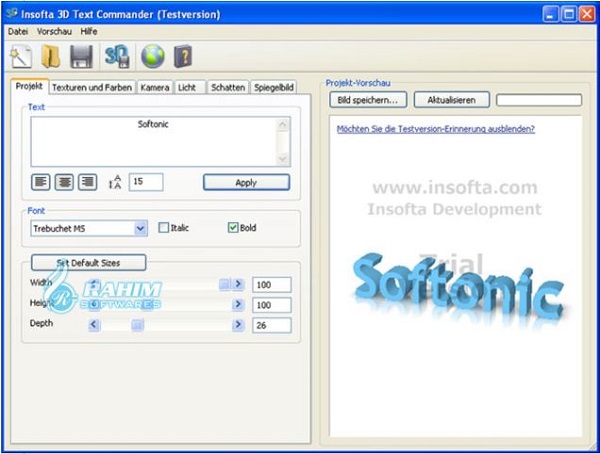Viewport: 600px width, 454px height.
Task: Open the website globe icon
Action: click(153, 57)
